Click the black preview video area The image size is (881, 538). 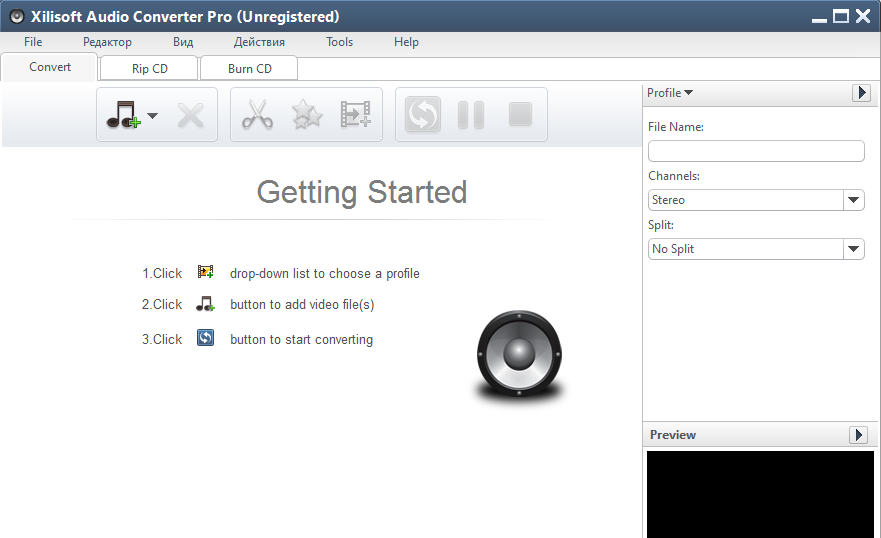(760, 494)
